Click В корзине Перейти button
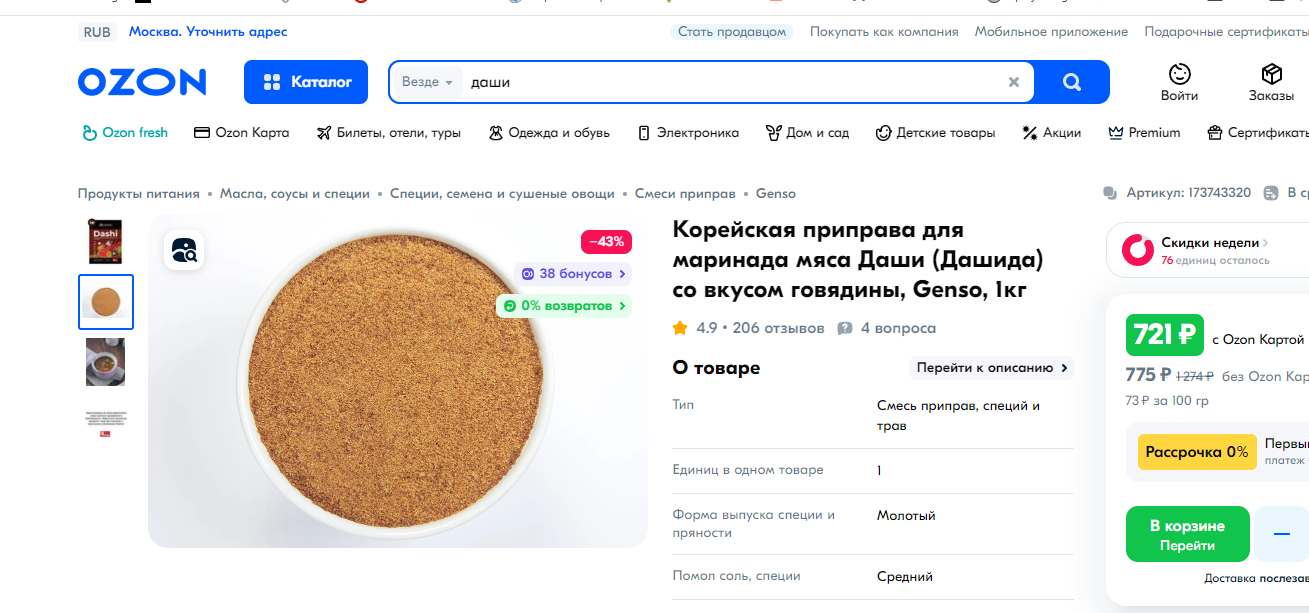 tap(1188, 534)
